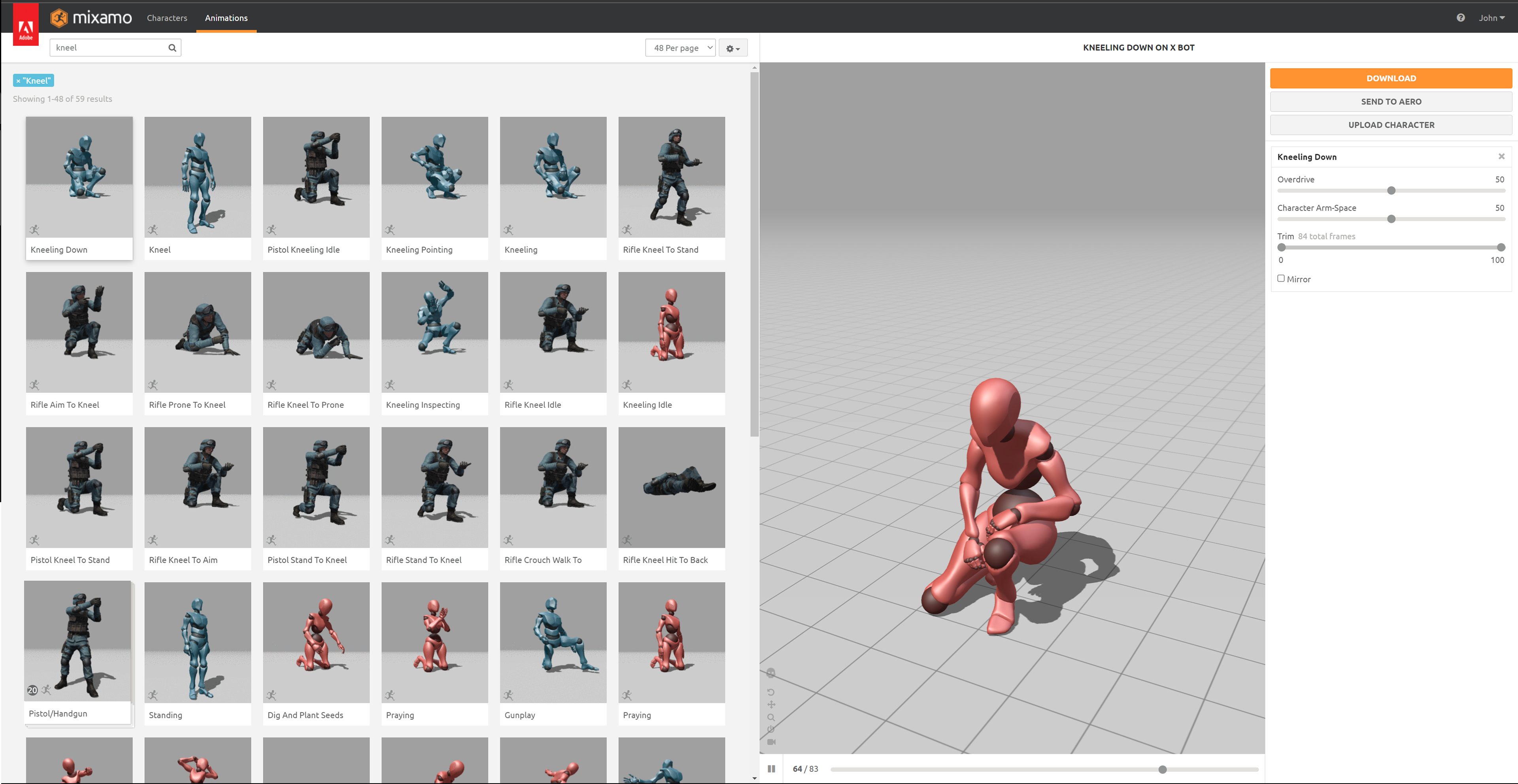Toggle skeleton view skull icon in viewer
The image size is (1518, 784).
click(x=771, y=673)
